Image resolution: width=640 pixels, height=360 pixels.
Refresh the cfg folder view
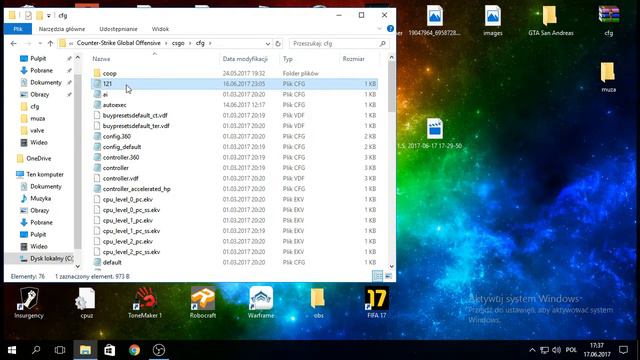click(x=278, y=43)
